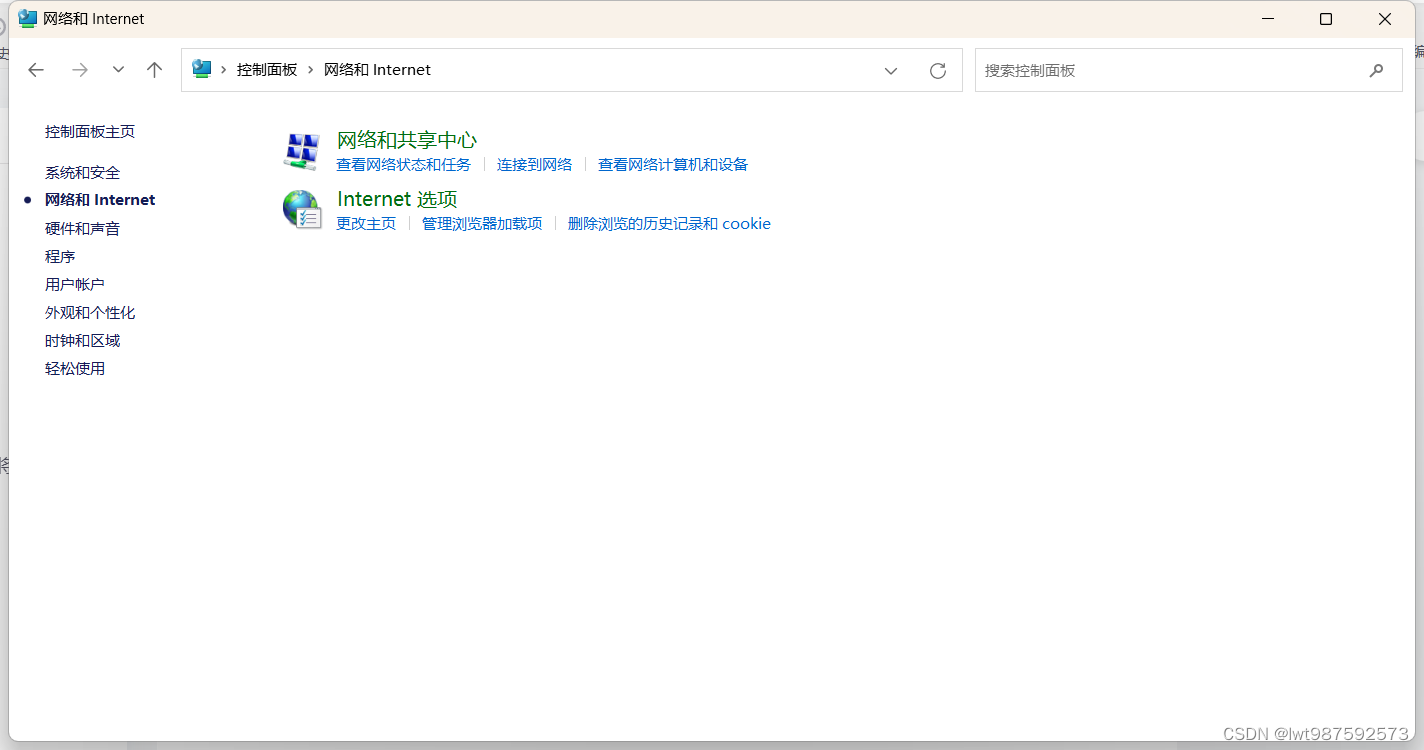
Task: Go up one level with up arrow
Action: pos(154,70)
